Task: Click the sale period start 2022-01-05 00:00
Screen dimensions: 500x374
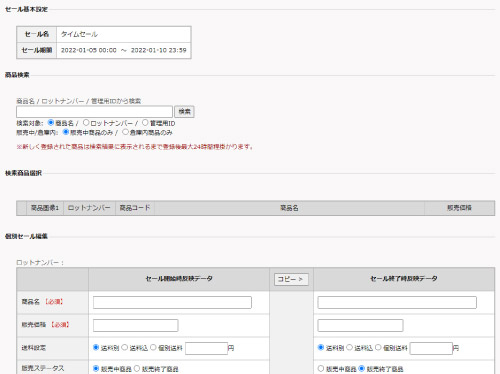Action: [89, 50]
